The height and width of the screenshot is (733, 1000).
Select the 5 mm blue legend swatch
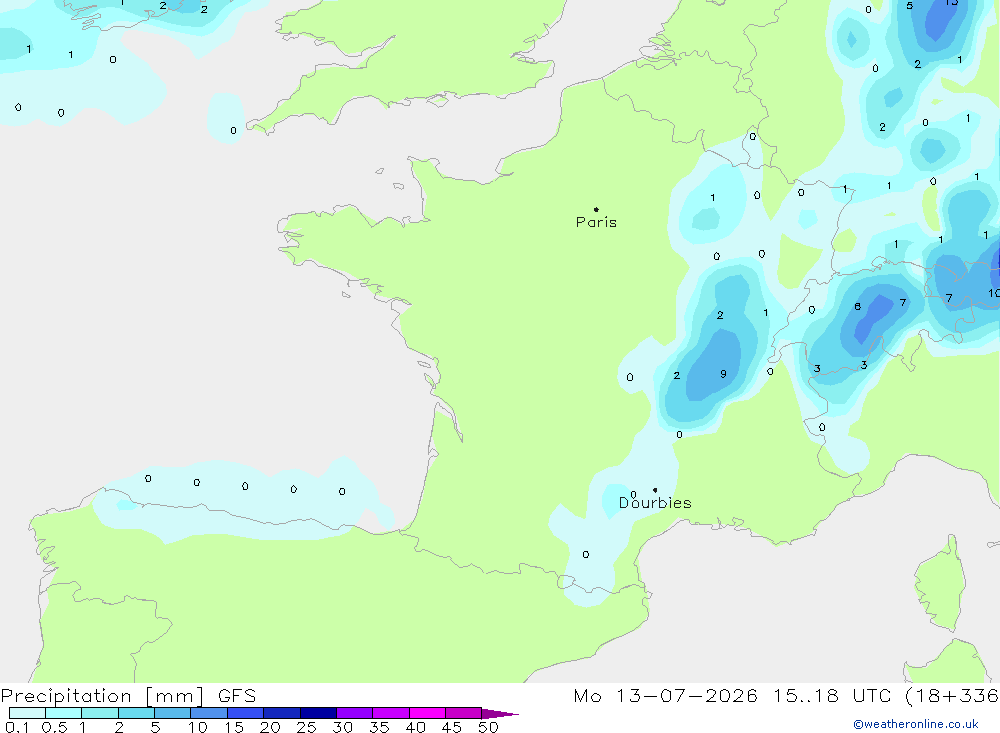click(x=172, y=713)
